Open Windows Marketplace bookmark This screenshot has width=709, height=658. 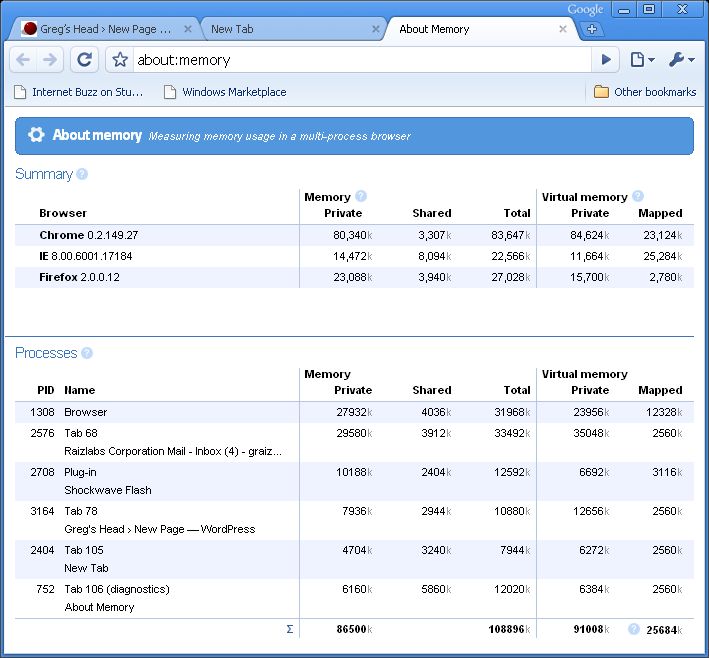coord(224,92)
